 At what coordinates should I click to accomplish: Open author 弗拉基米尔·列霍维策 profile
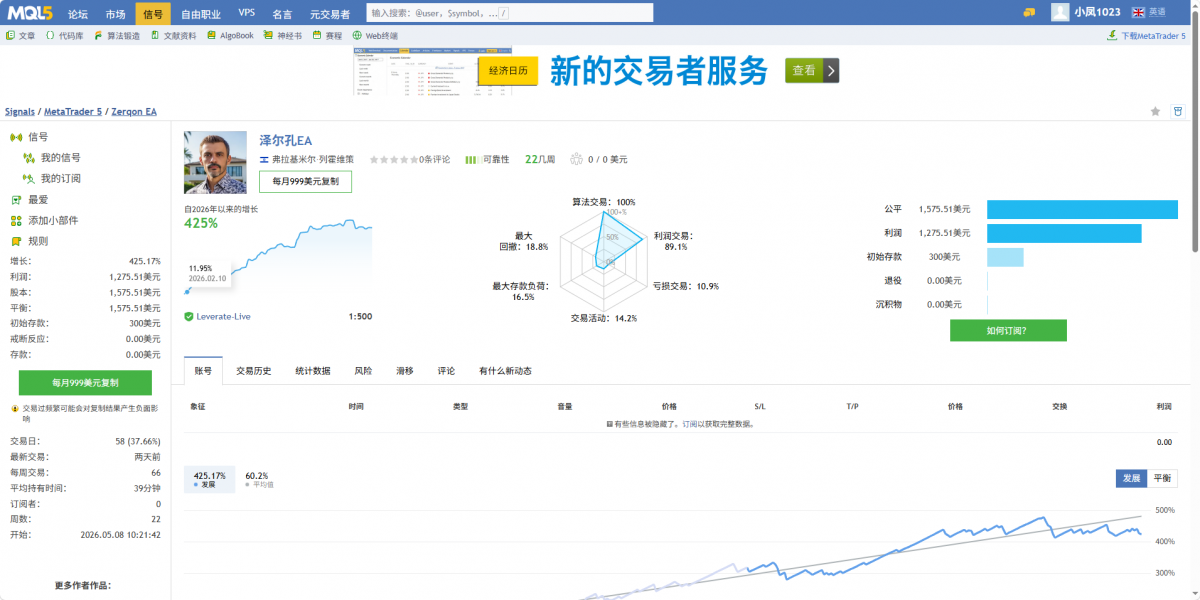tap(313, 159)
